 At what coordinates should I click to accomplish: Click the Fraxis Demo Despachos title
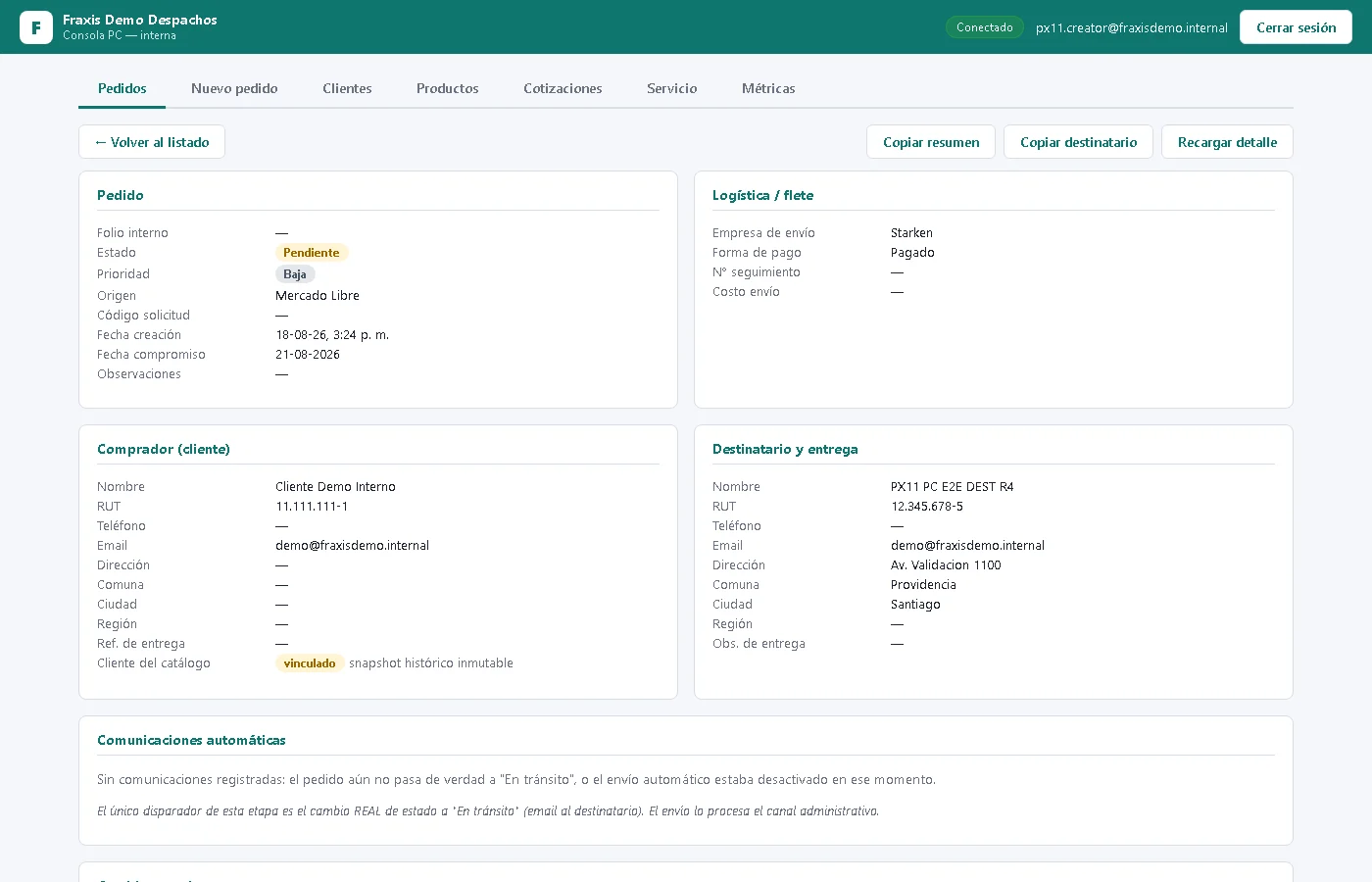140,20
